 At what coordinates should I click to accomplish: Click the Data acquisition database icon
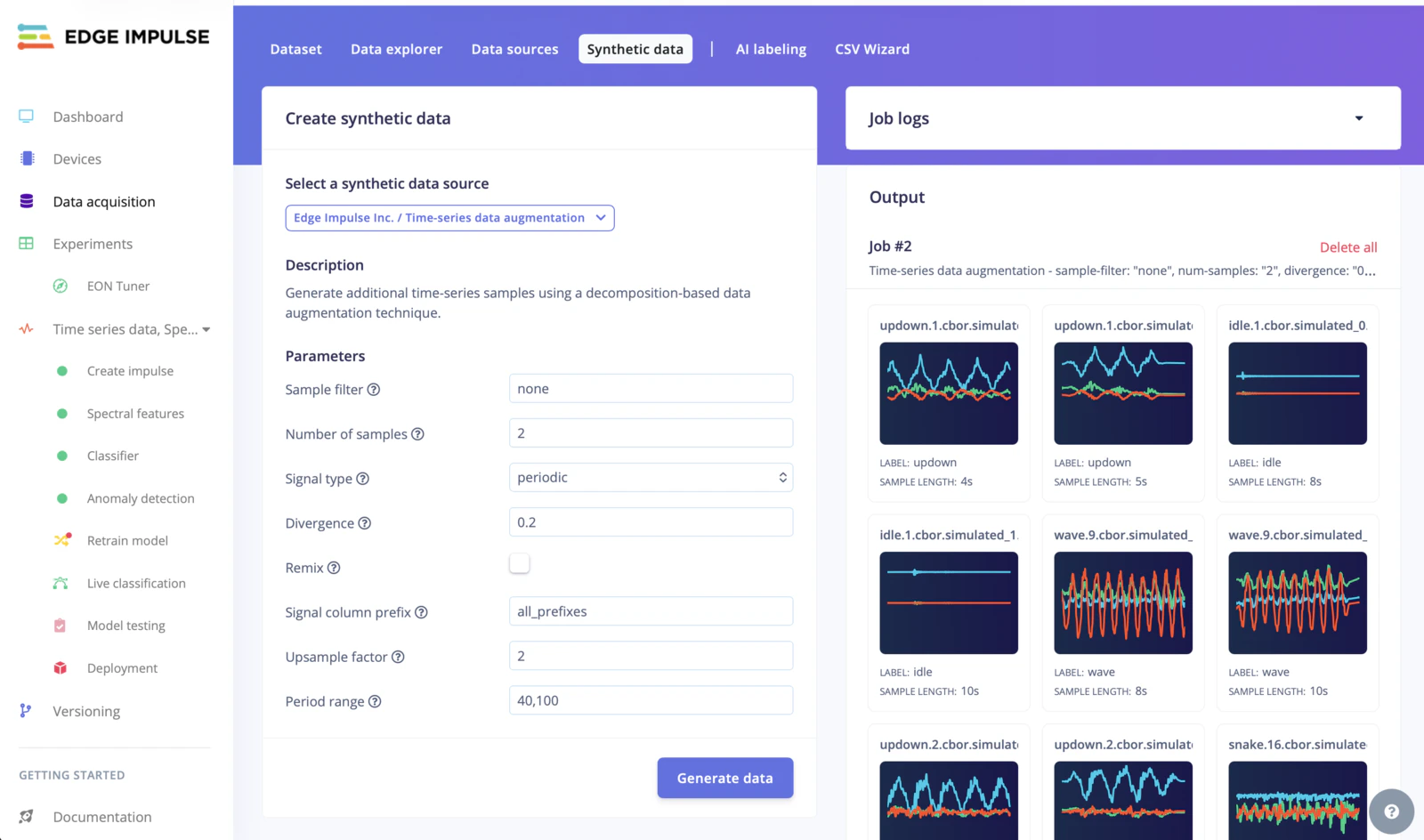[x=27, y=201]
